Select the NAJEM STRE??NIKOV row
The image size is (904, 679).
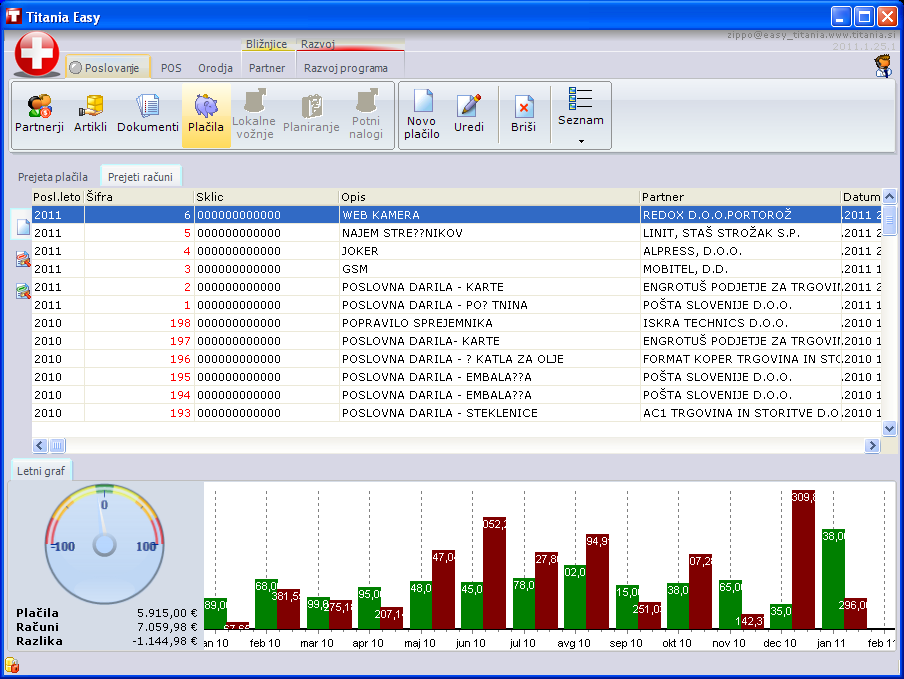click(457, 233)
